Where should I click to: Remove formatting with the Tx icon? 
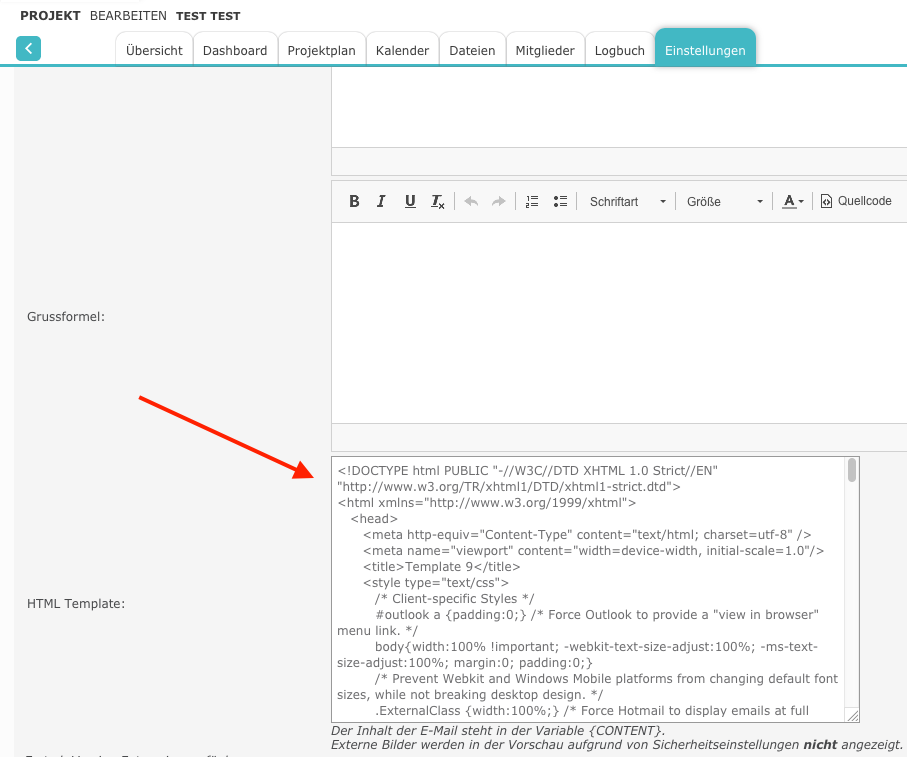tap(438, 201)
